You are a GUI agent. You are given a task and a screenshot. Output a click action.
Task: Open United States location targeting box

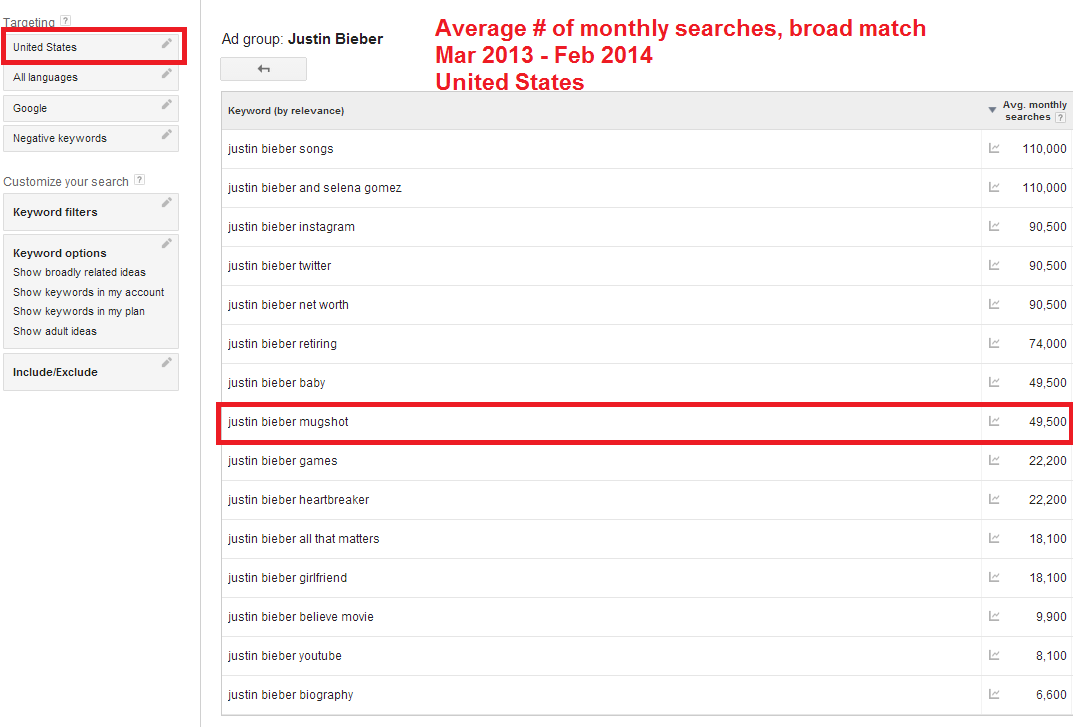coord(91,47)
